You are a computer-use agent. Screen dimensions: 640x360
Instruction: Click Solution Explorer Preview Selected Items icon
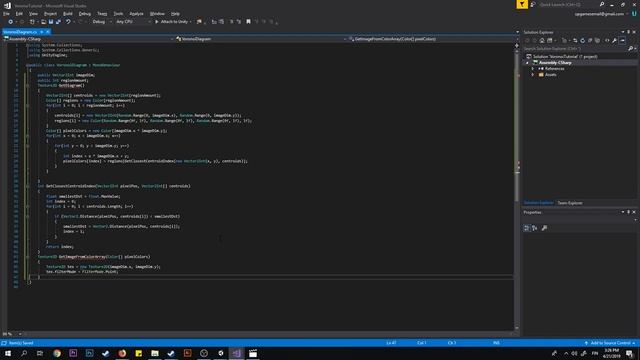622,40
